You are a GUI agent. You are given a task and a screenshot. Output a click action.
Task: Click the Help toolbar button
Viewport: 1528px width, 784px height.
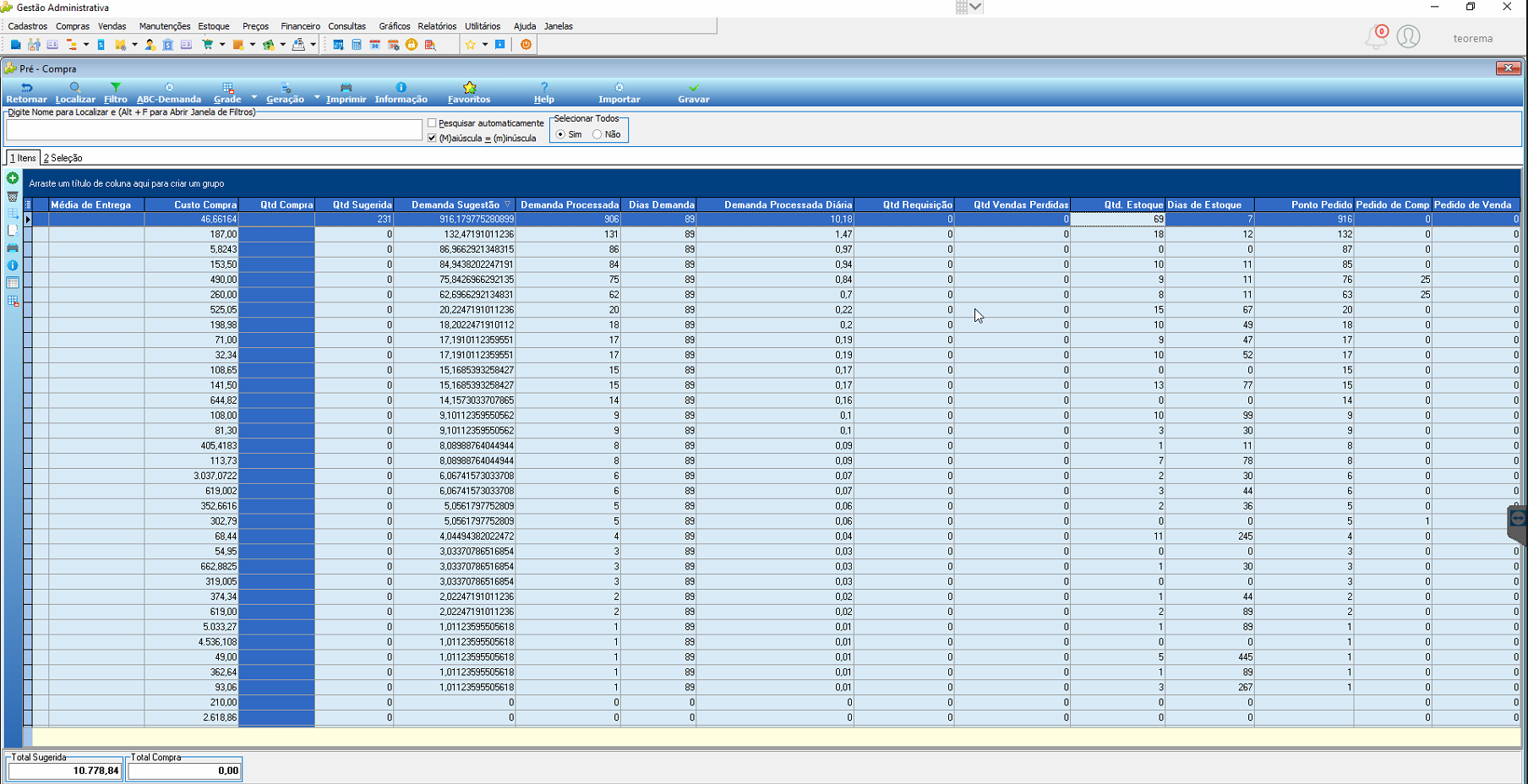click(544, 93)
